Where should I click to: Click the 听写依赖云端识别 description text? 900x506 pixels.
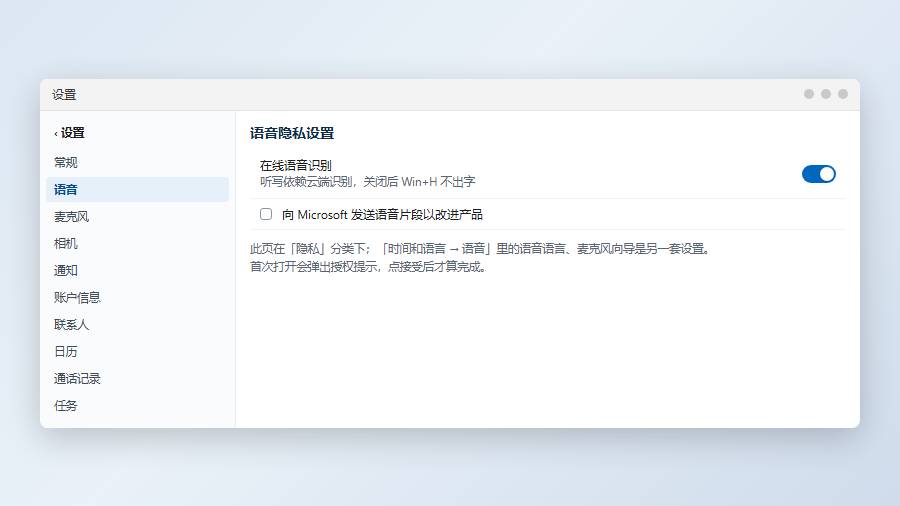click(x=367, y=182)
